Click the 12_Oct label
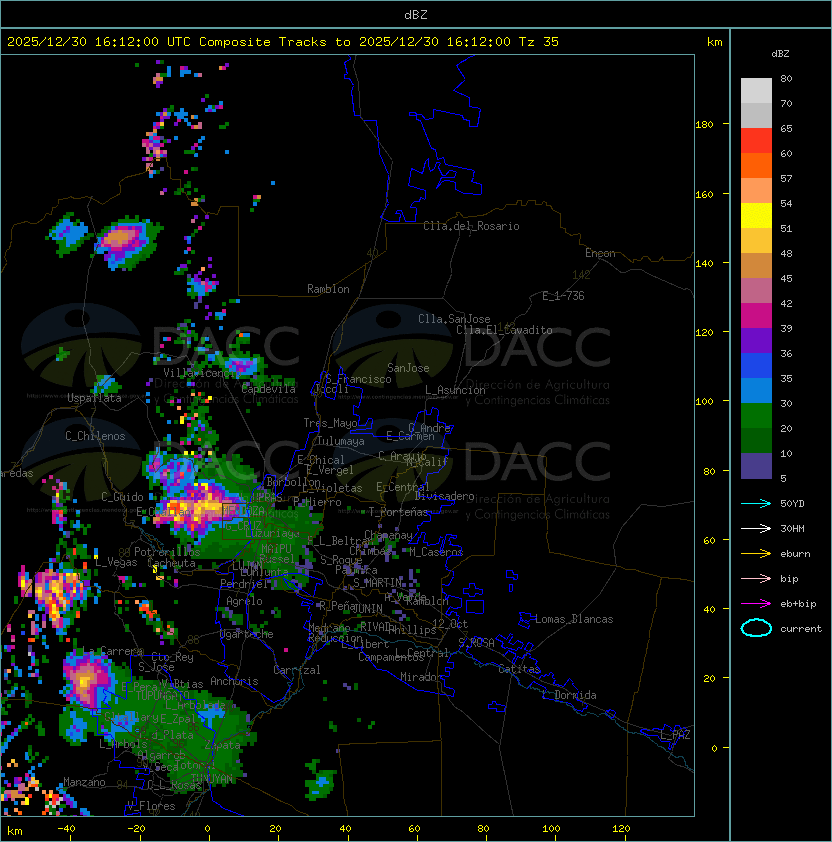832x842 pixels. point(450,624)
